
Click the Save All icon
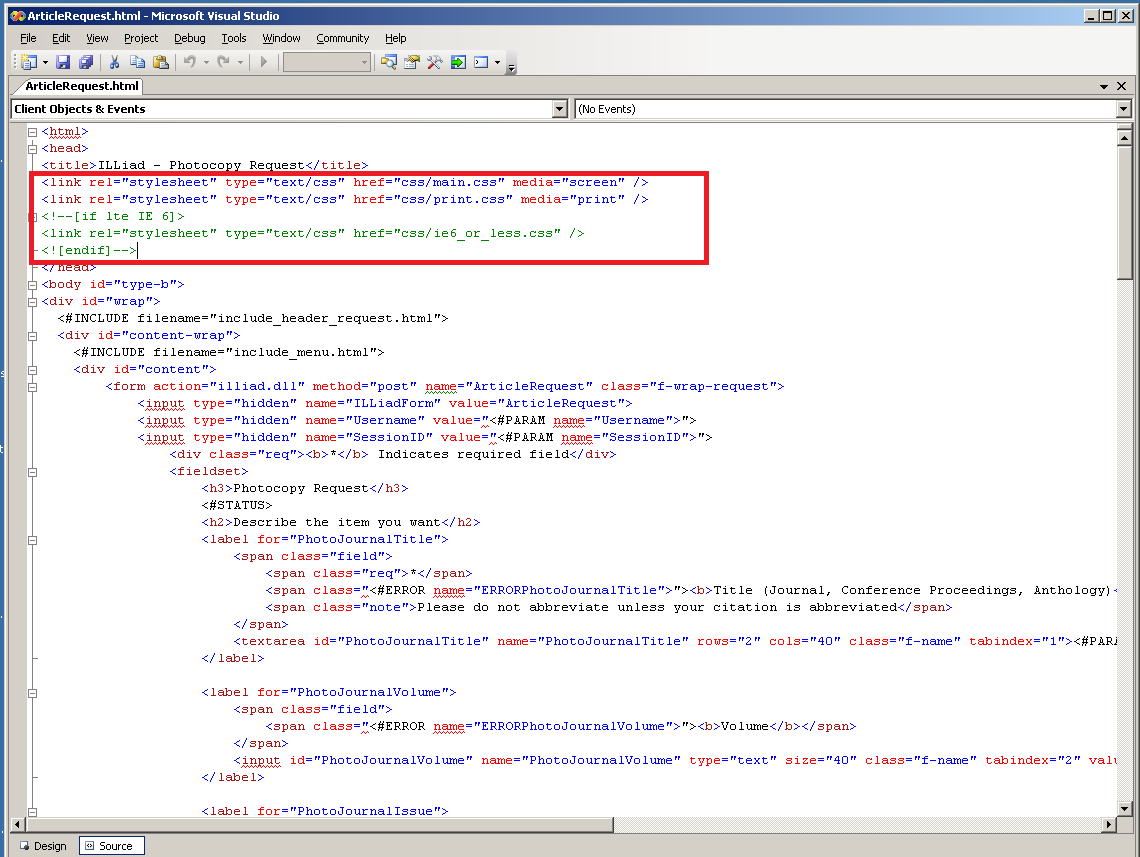pos(86,62)
